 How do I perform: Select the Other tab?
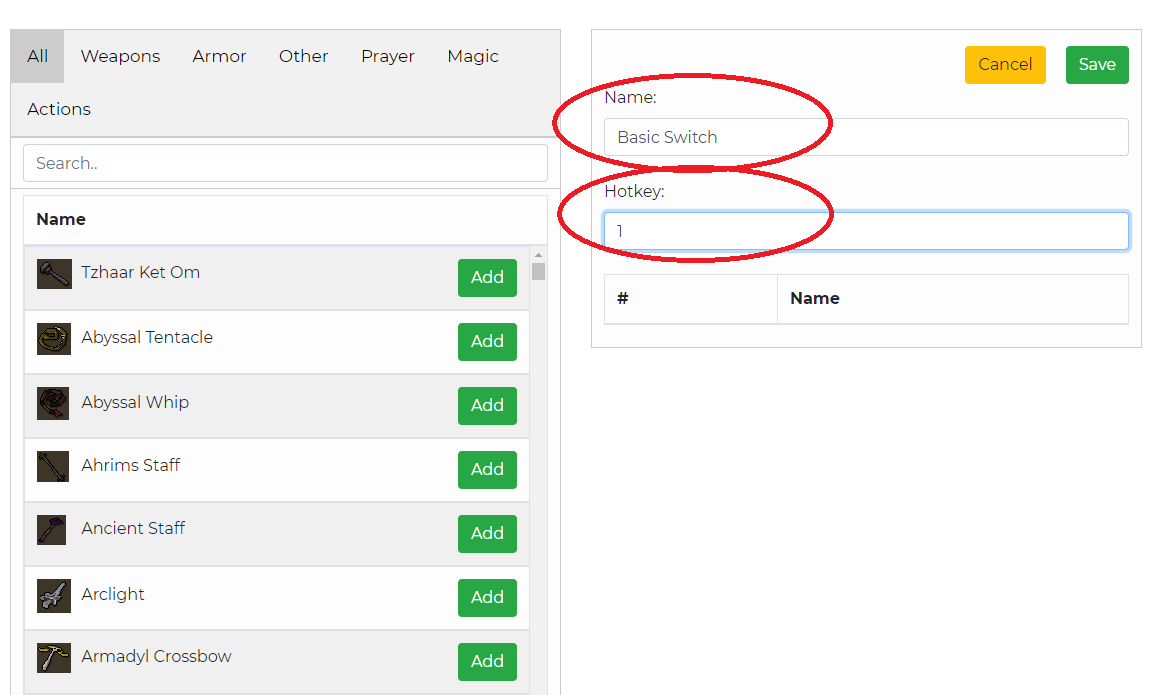coord(303,56)
